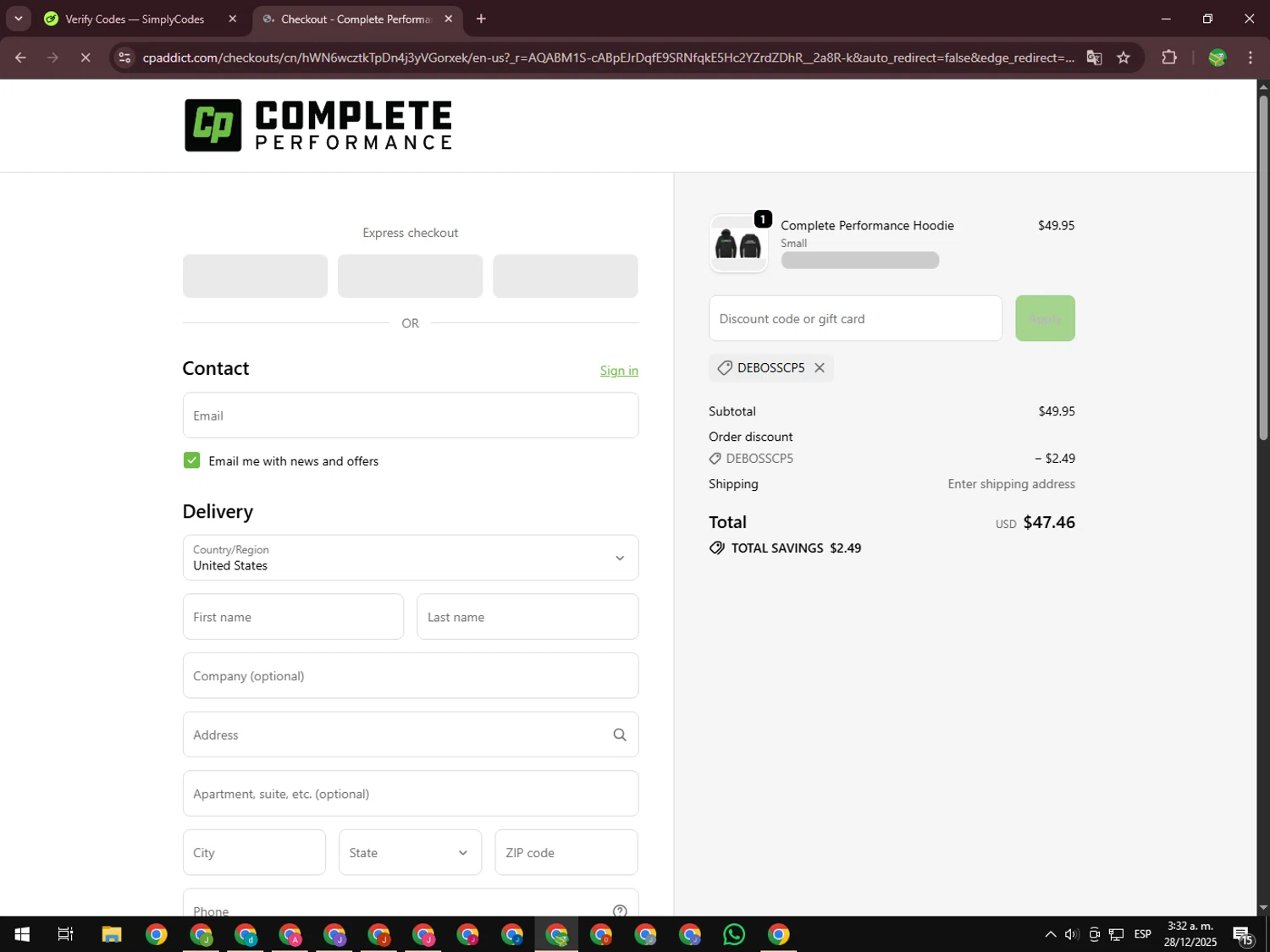Show hidden system tray icons
The width and height of the screenshot is (1270, 952).
(x=1050, y=934)
